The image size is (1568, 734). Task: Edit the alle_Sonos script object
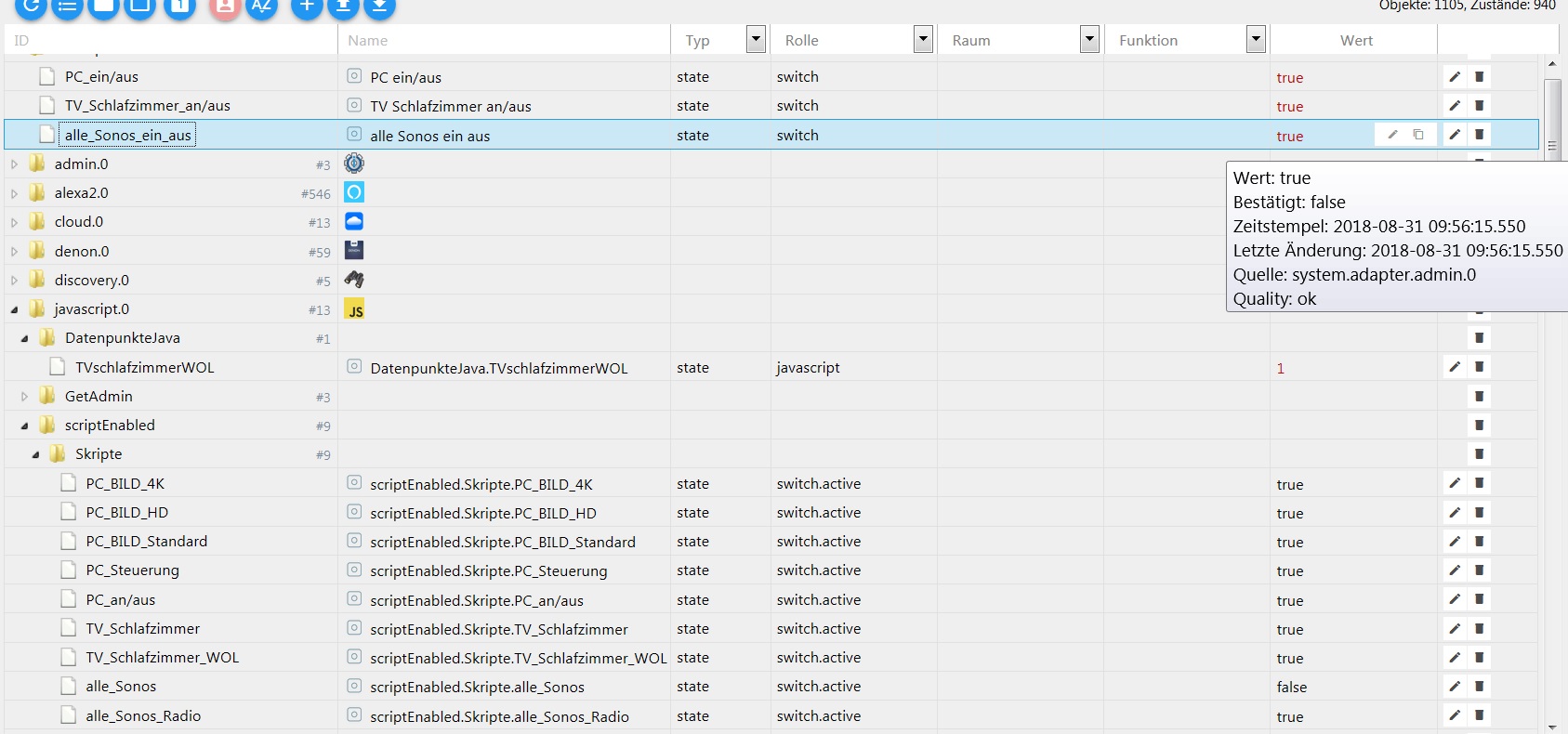[x=1455, y=687]
